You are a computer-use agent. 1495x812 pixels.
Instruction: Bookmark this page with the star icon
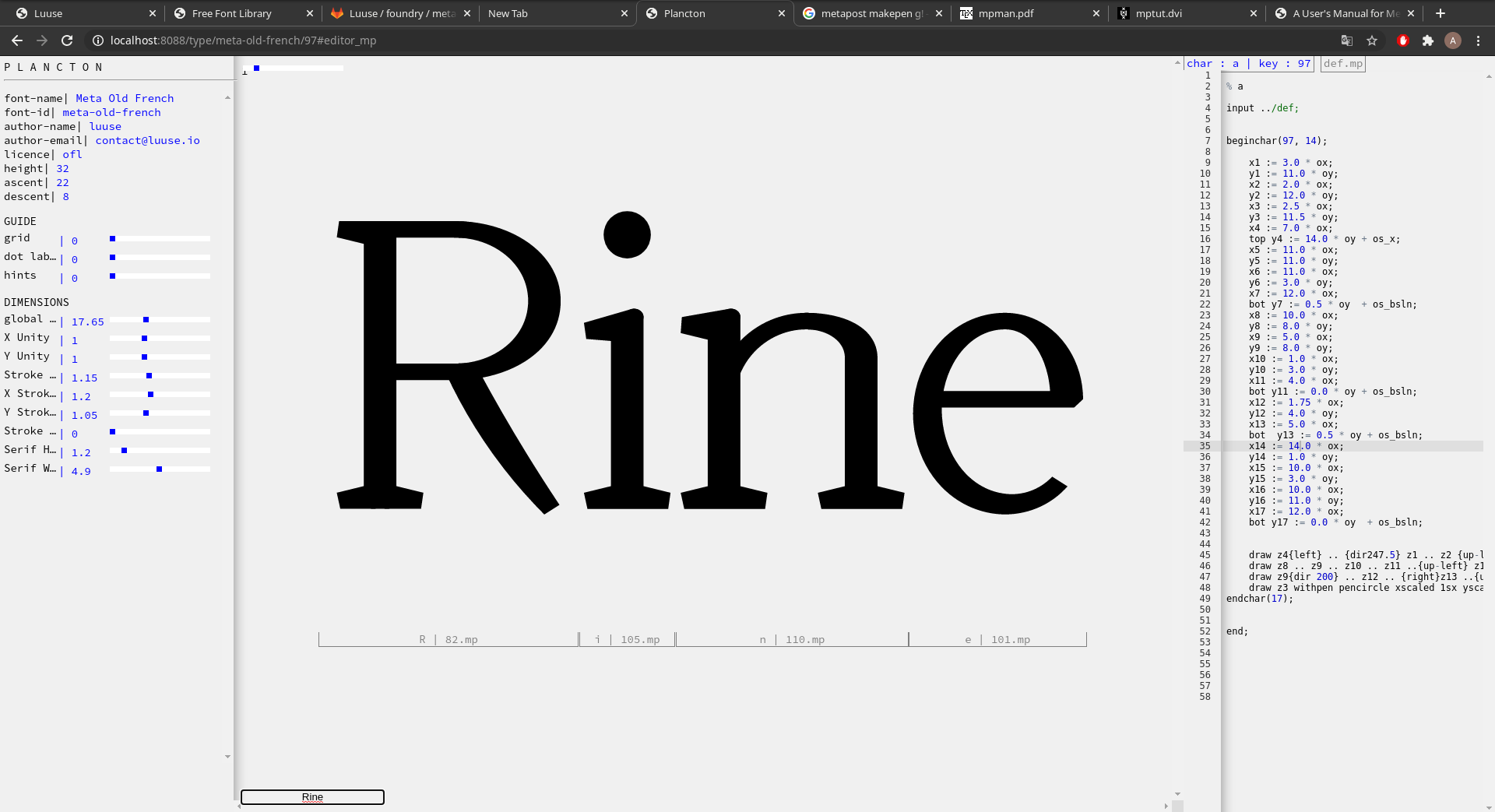coord(1372,40)
